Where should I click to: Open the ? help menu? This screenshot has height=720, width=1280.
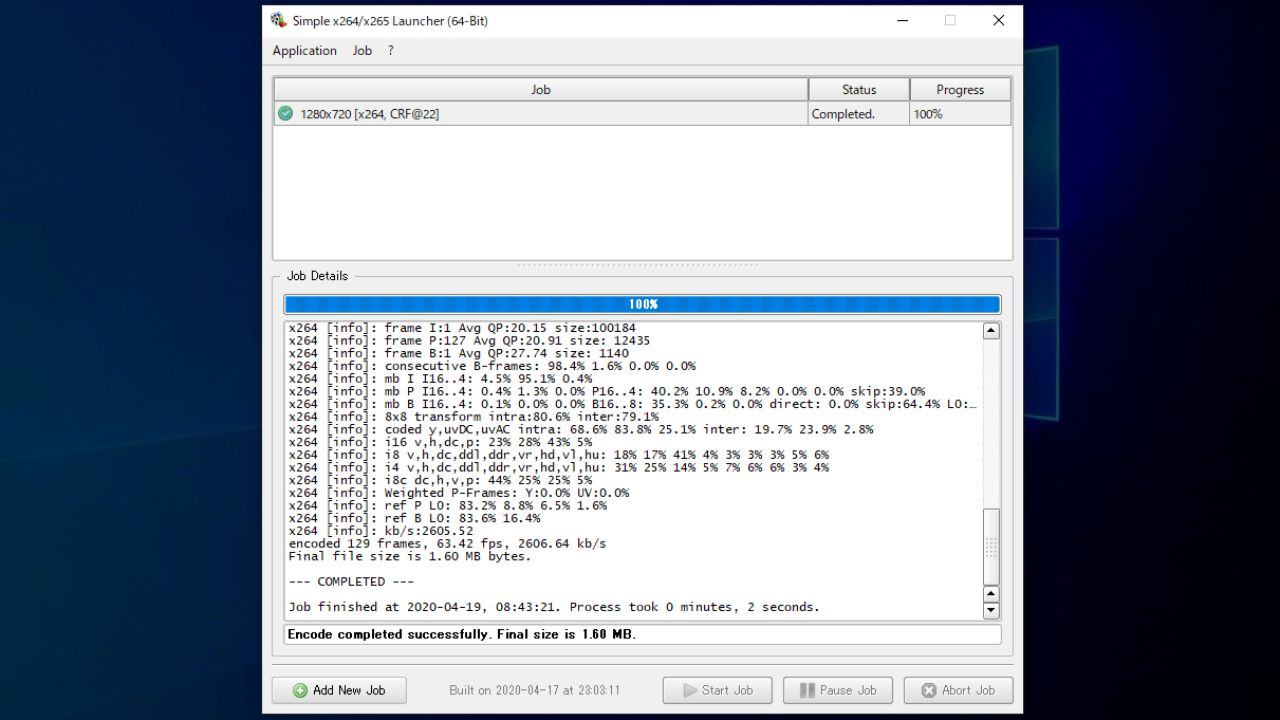390,51
